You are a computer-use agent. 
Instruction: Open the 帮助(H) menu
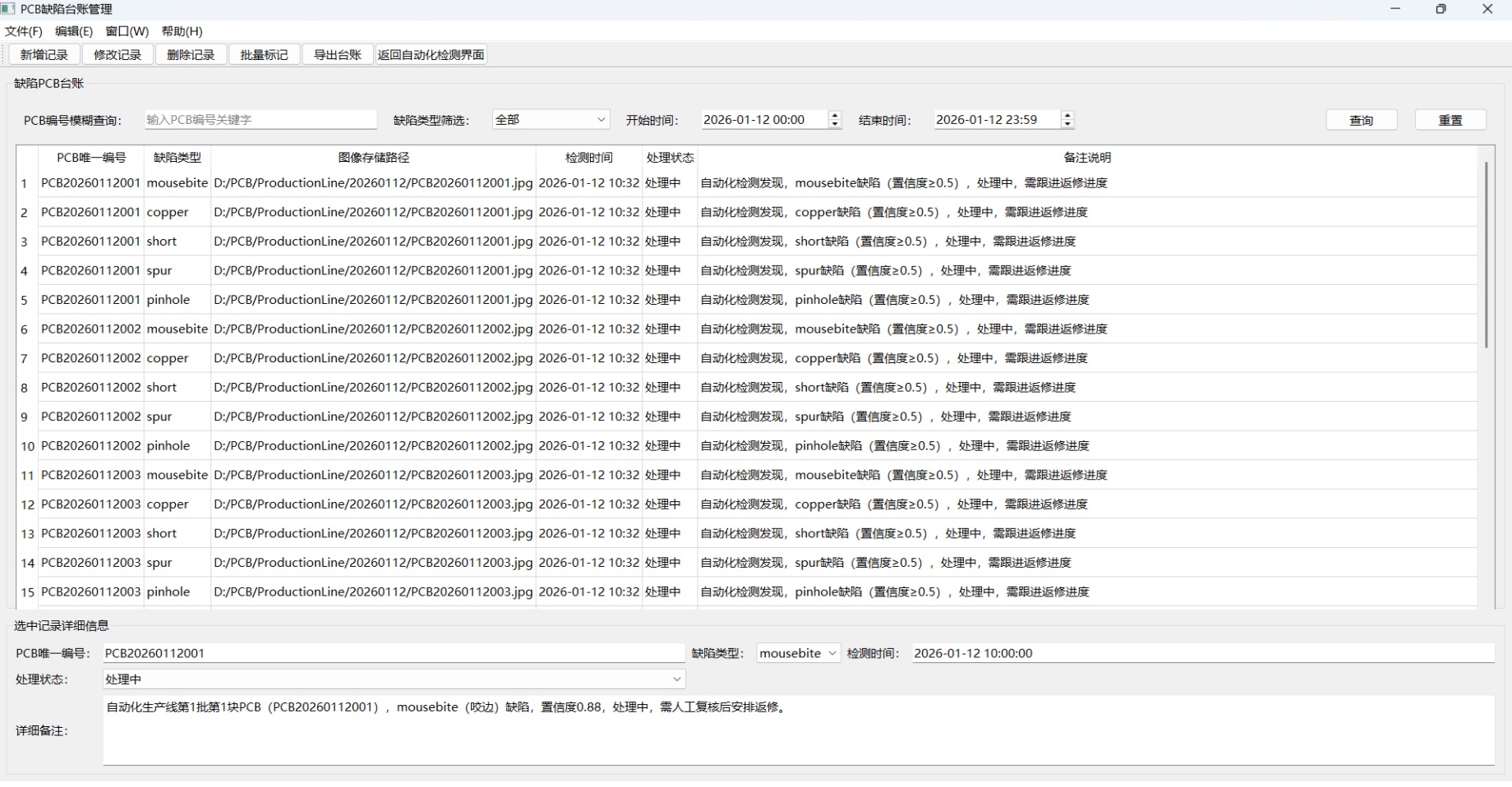point(182,31)
